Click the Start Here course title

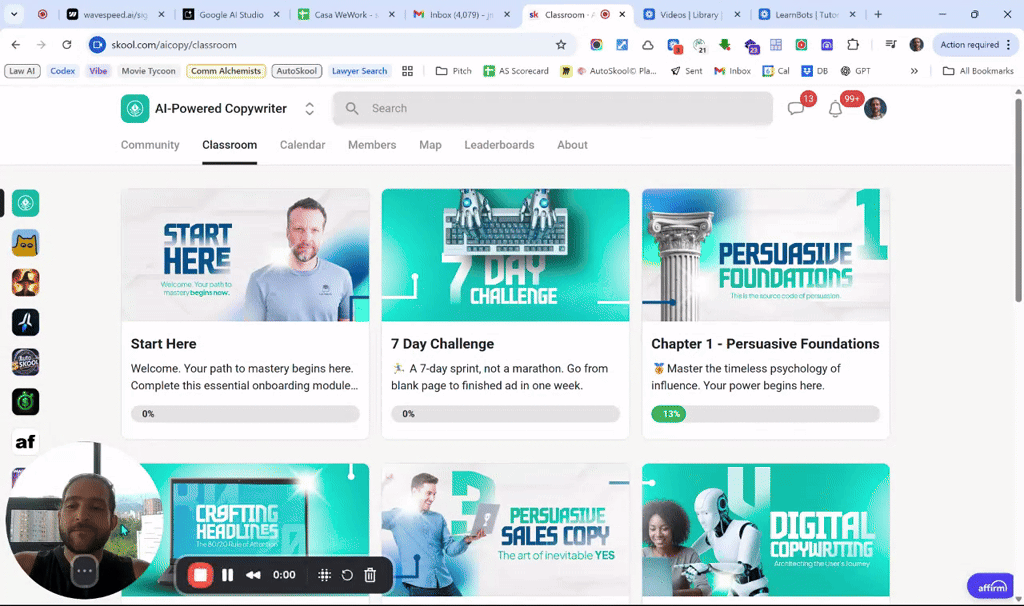click(x=163, y=344)
